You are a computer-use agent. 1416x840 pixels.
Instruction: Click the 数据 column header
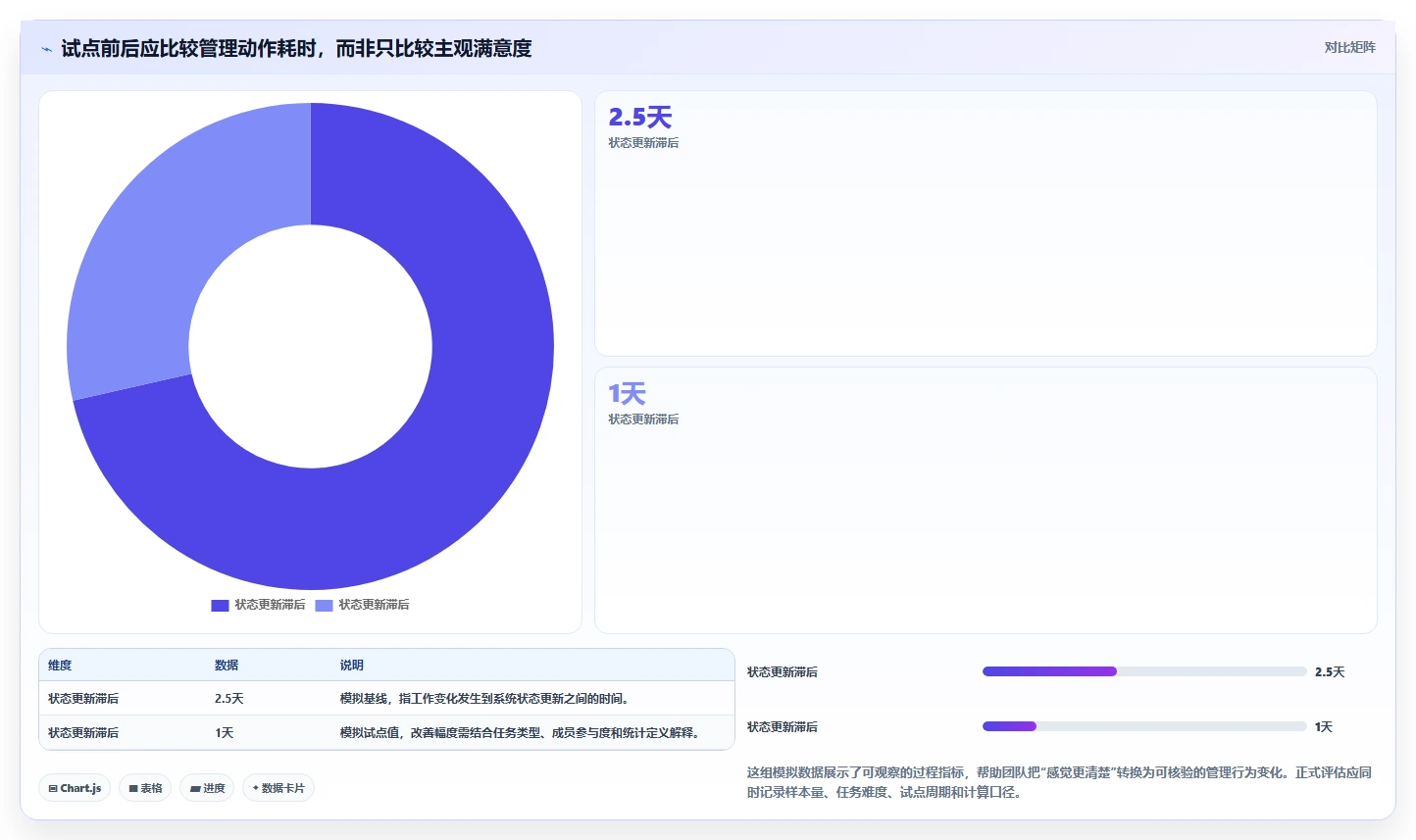click(227, 665)
